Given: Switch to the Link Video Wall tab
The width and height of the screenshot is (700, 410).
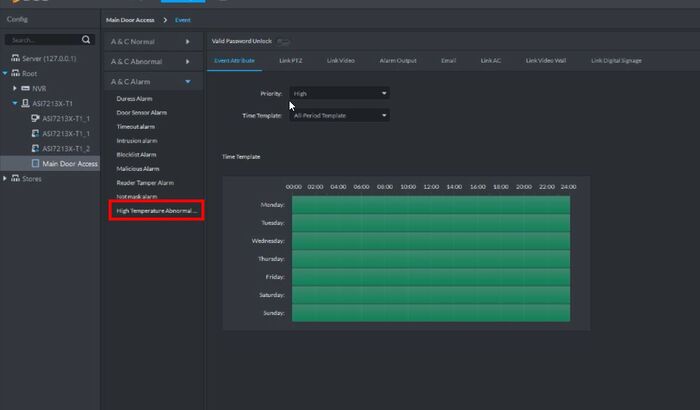Looking at the screenshot, I should [546, 60].
